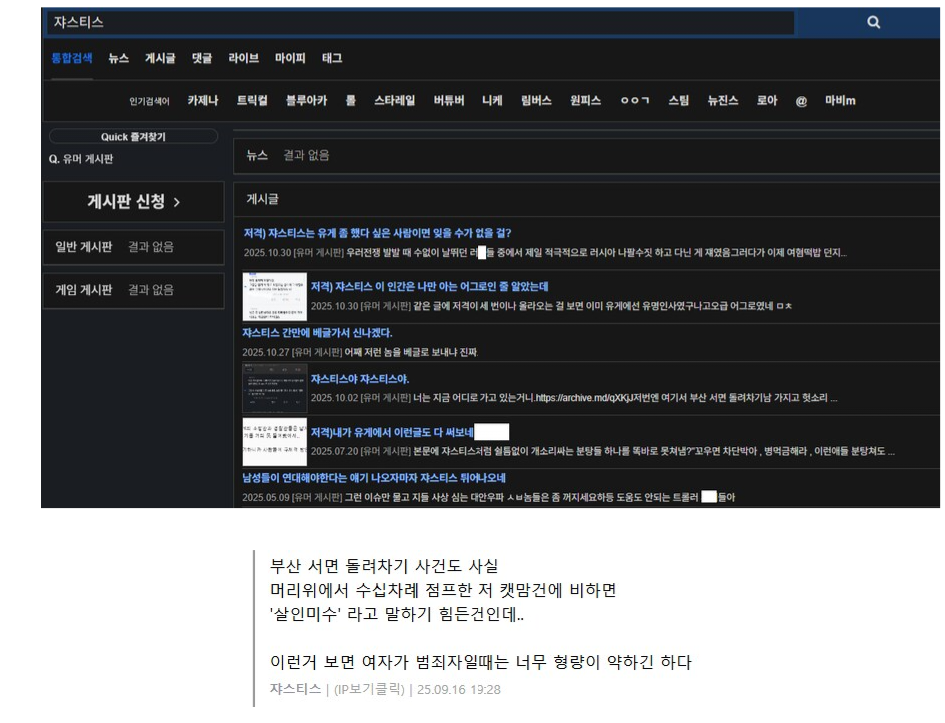
Task: Click the 스팀 popular keyword
Action: tap(678, 101)
